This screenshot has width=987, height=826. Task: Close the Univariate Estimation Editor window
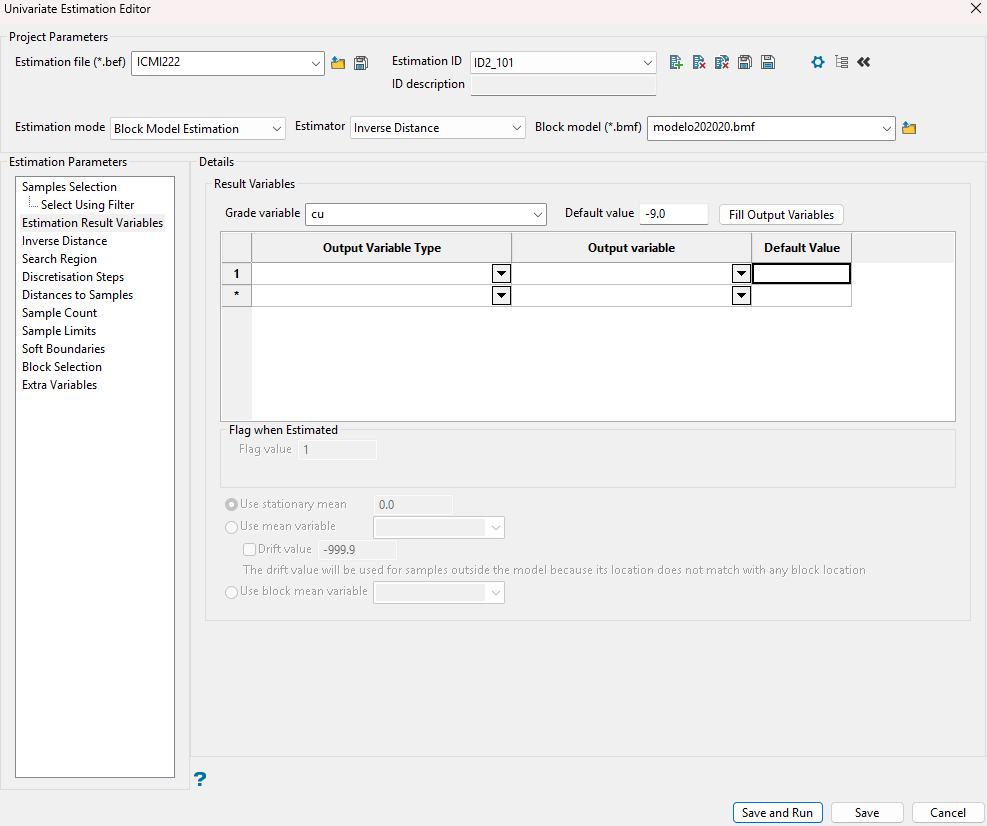975,9
